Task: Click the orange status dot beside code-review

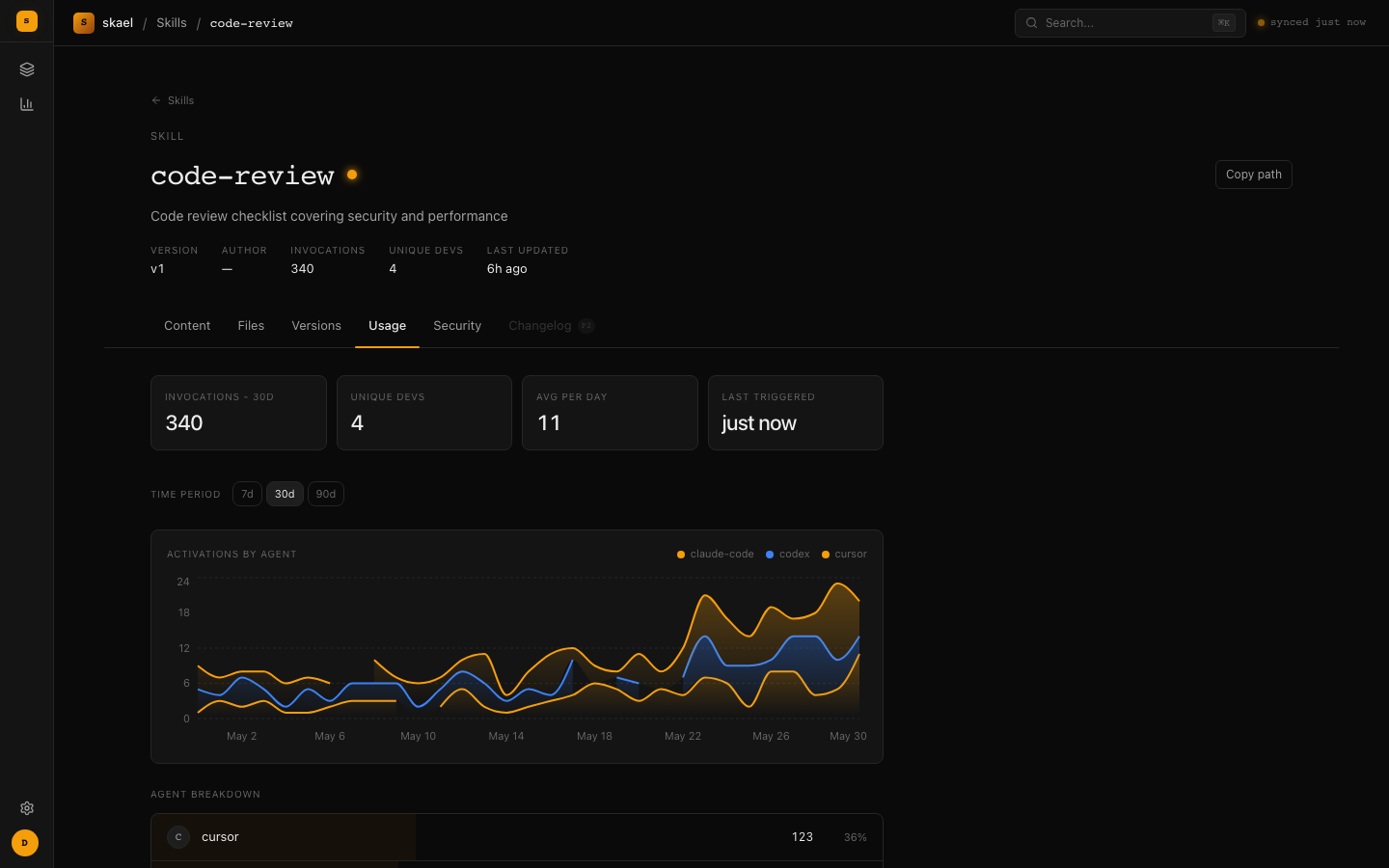Action: pyautogui.click(x=352, y=175)
